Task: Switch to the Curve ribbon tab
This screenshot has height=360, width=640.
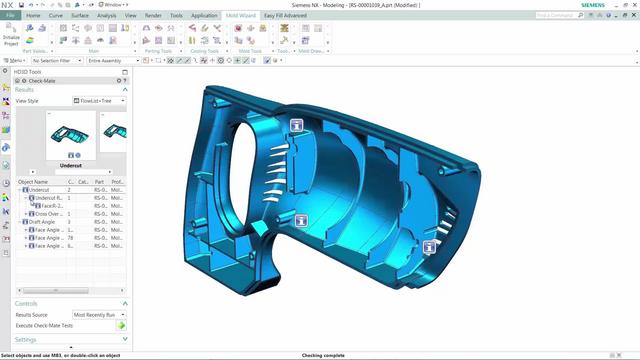Action: 56,16
